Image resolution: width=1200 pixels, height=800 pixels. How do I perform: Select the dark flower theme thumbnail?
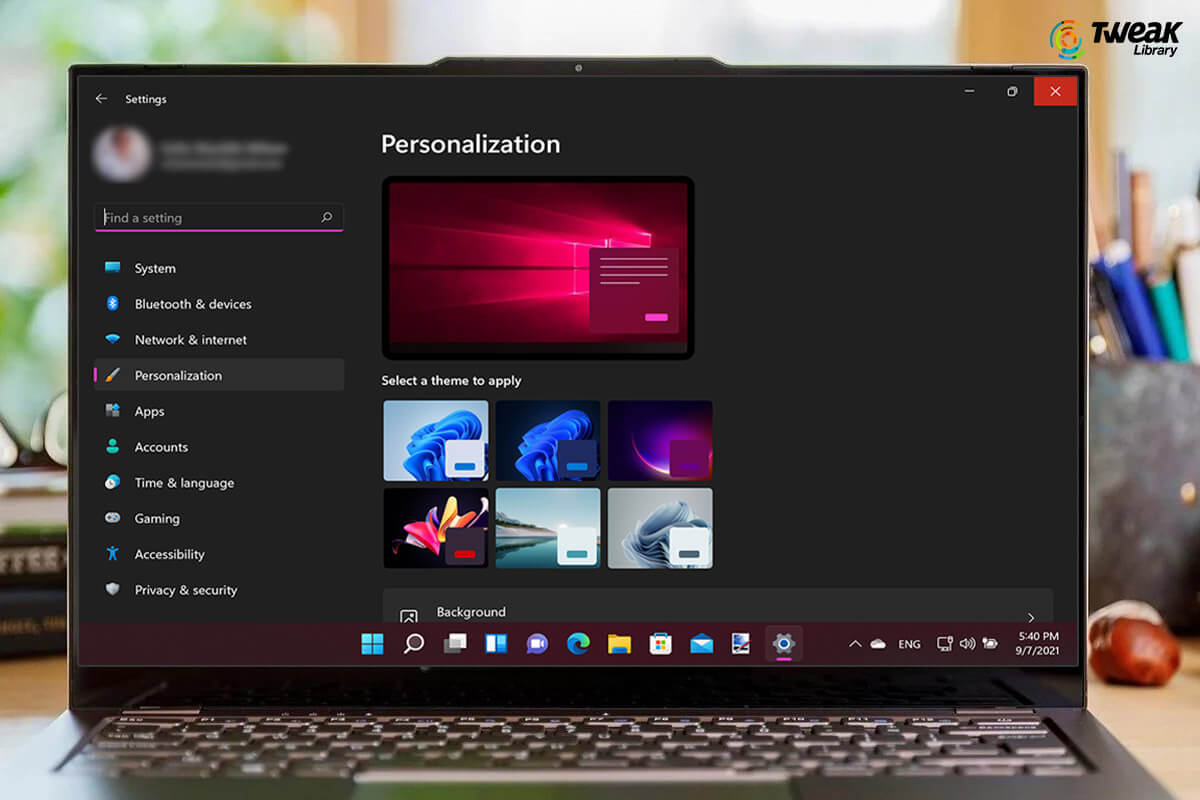[x=436, y=528]
